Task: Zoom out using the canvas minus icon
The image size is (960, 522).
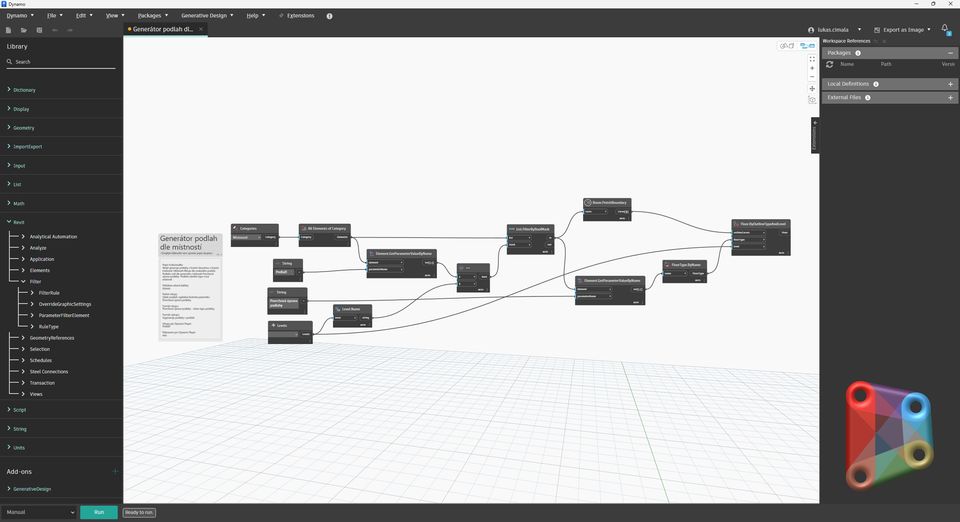Action: coord(812,78)
